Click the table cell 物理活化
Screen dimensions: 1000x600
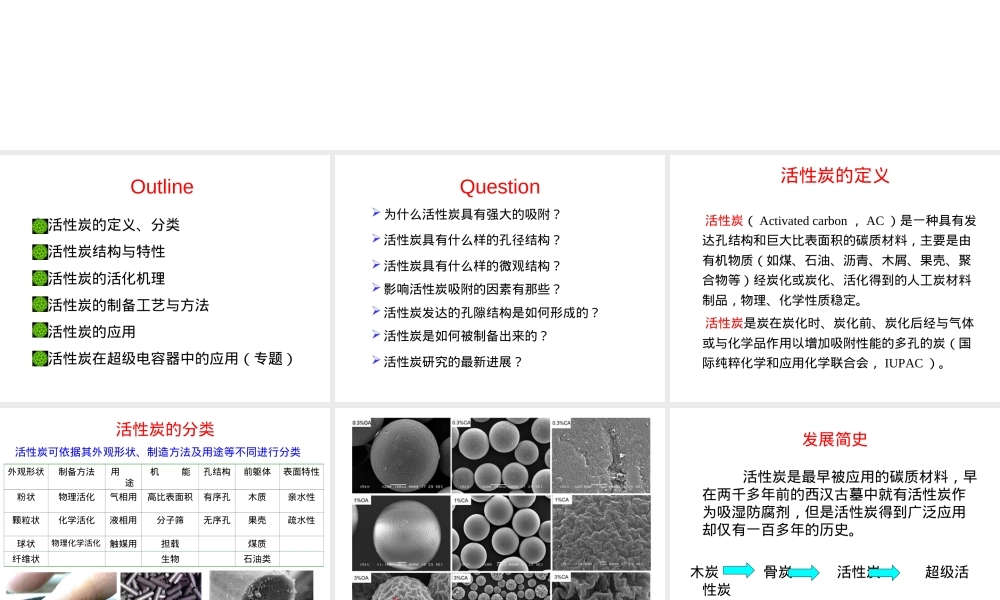(77, 497)
